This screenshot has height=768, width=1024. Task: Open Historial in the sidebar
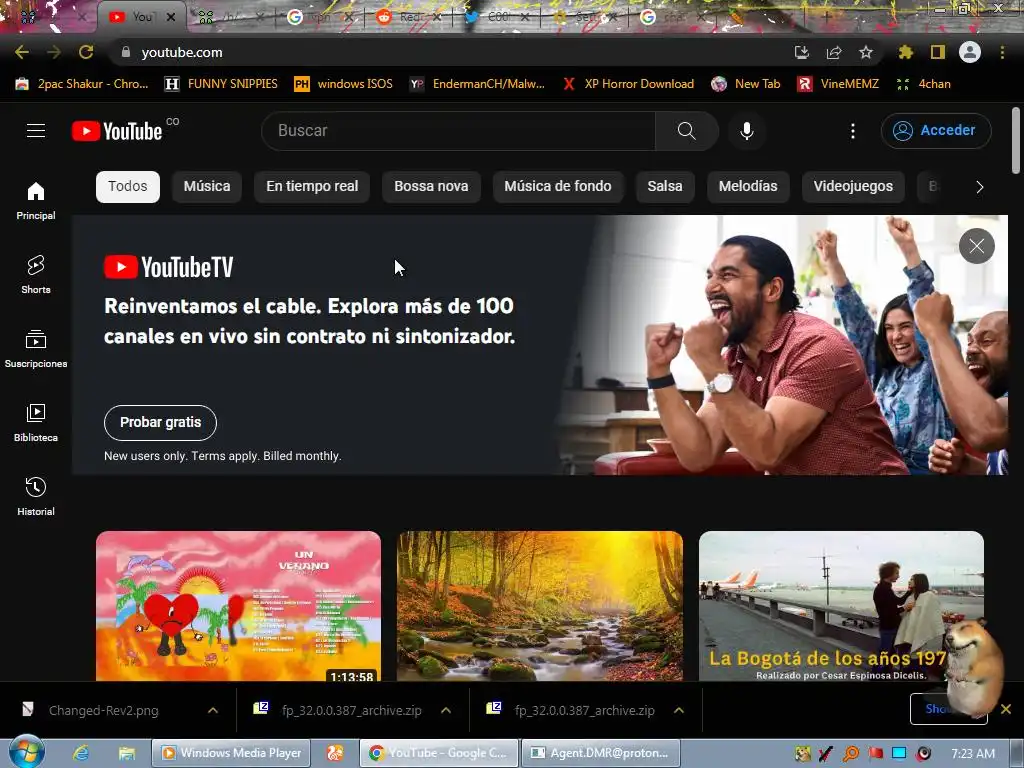36,496
